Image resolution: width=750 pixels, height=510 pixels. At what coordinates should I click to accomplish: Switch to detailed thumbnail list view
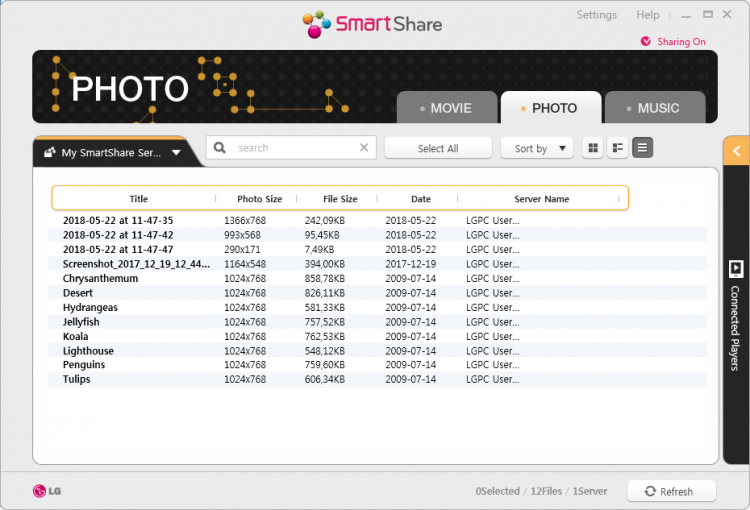coord(618,148)
